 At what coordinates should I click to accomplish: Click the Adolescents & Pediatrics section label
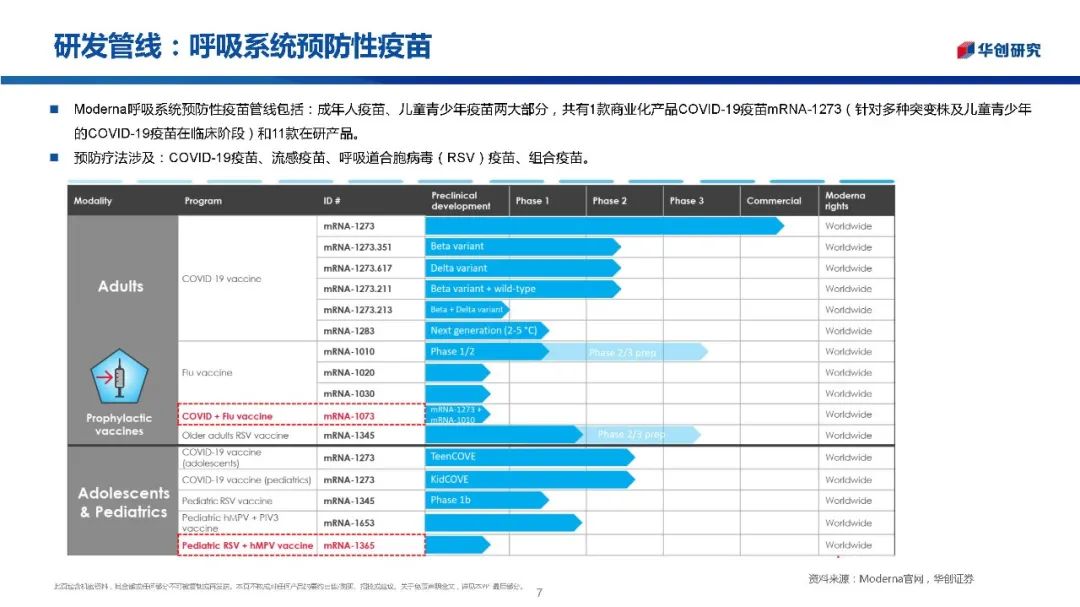(x=124, y=502)
